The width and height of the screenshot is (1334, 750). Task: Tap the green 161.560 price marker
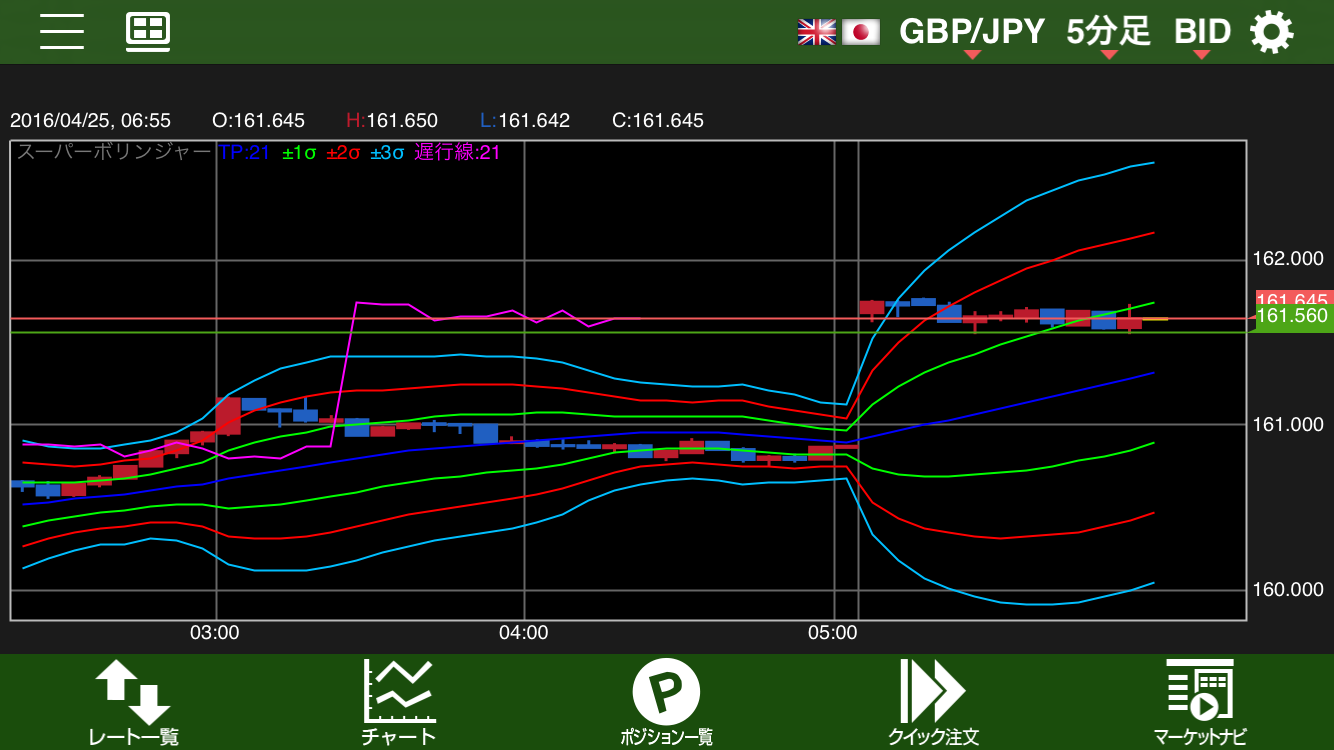coord(1292,318)
